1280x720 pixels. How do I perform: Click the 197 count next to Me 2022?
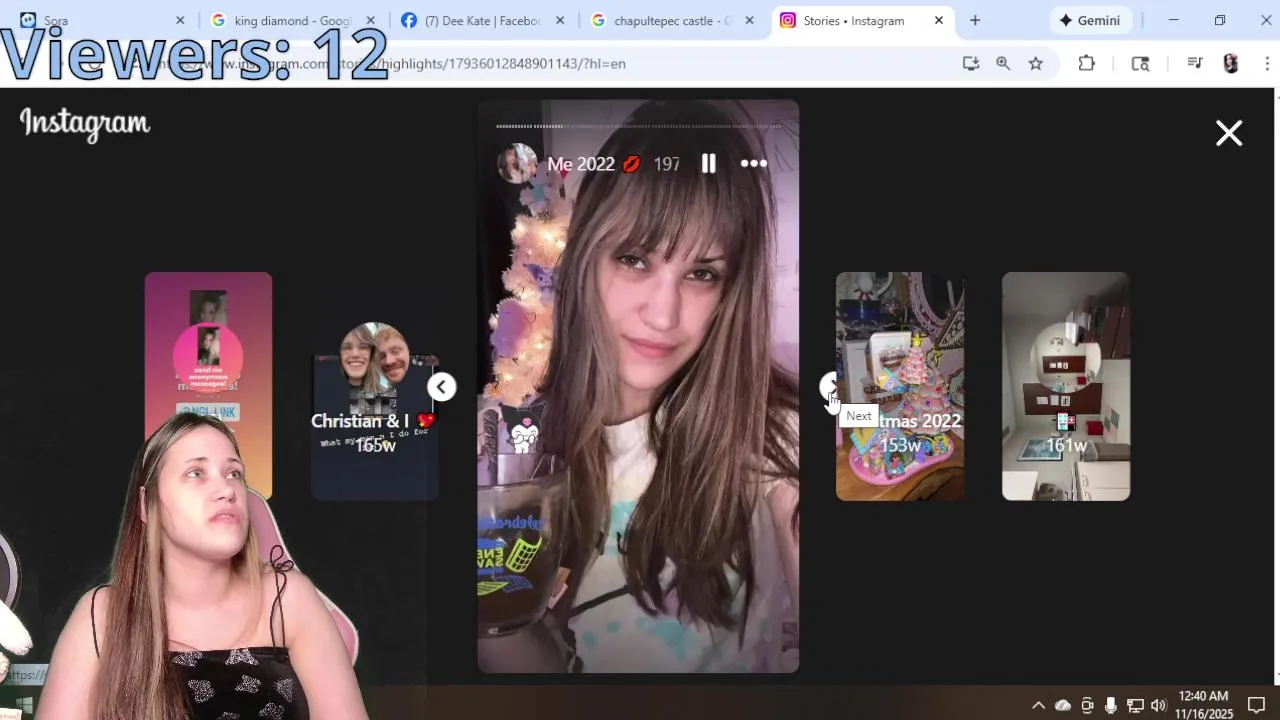click(667, 164)
